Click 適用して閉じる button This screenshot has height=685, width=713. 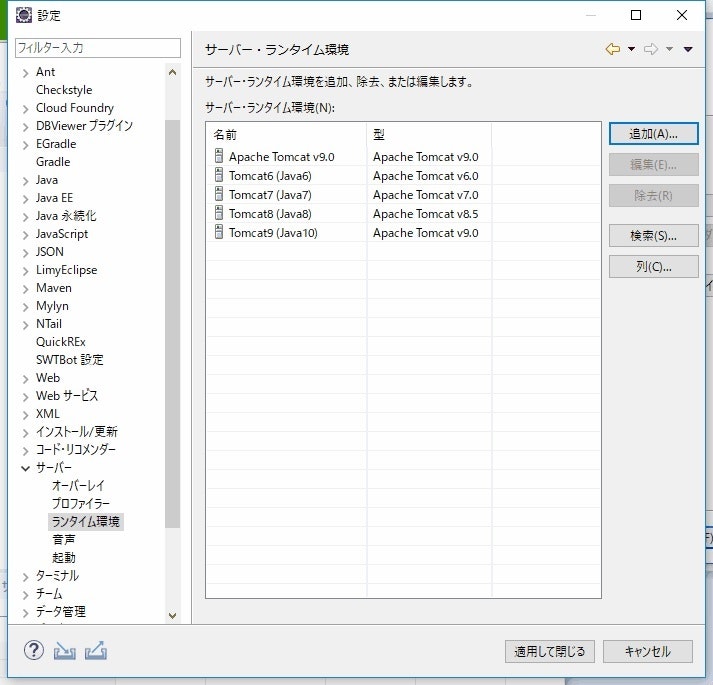(549, 651)
